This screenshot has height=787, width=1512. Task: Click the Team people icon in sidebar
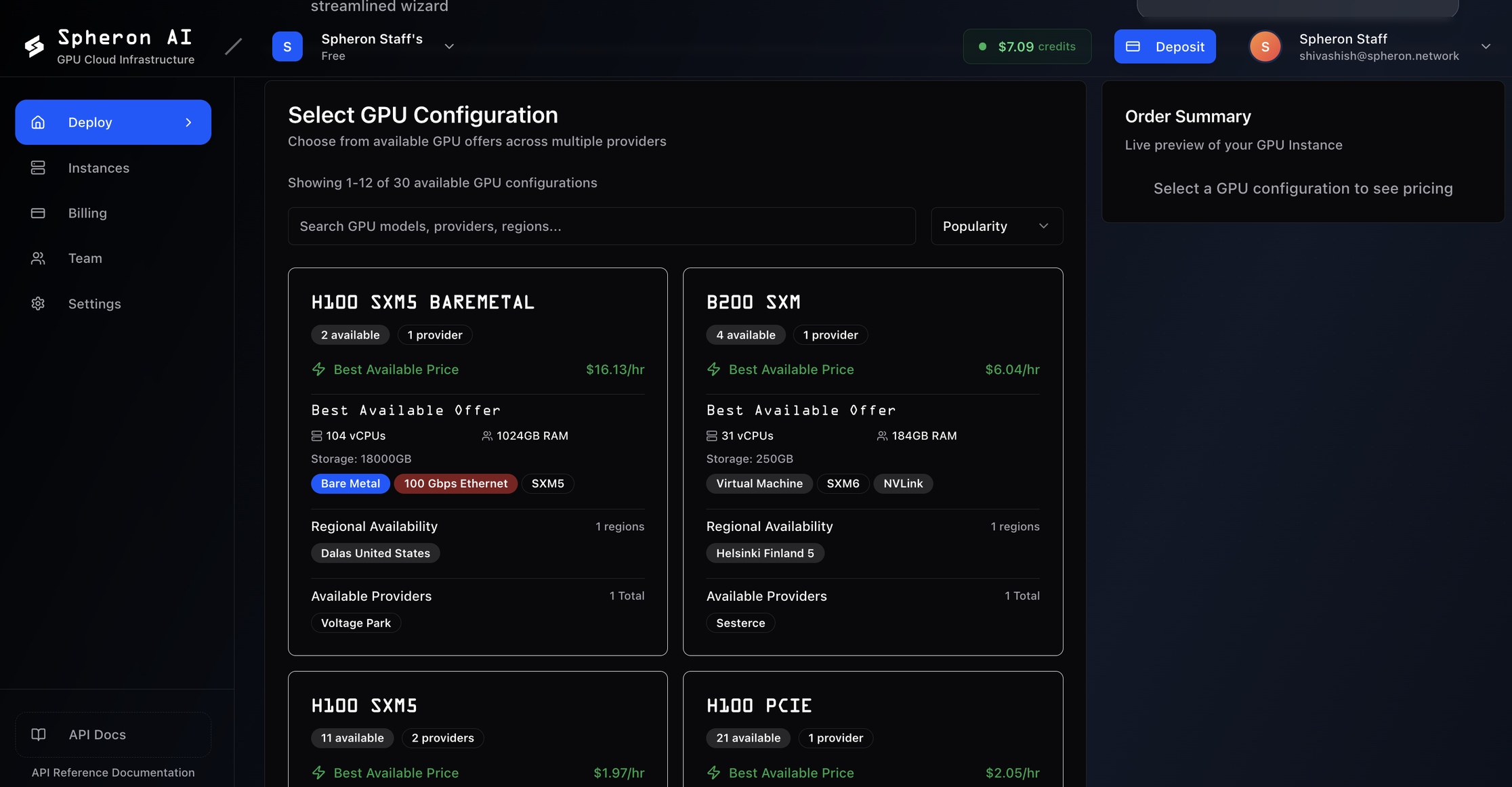38,259
